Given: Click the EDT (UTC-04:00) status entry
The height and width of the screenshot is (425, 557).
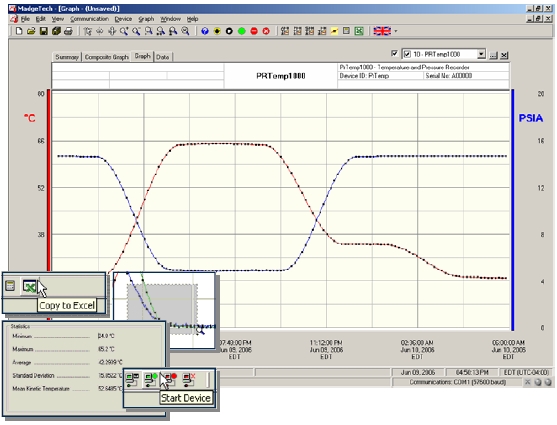Looking at the screenshot, I should (x=526, y=372).
